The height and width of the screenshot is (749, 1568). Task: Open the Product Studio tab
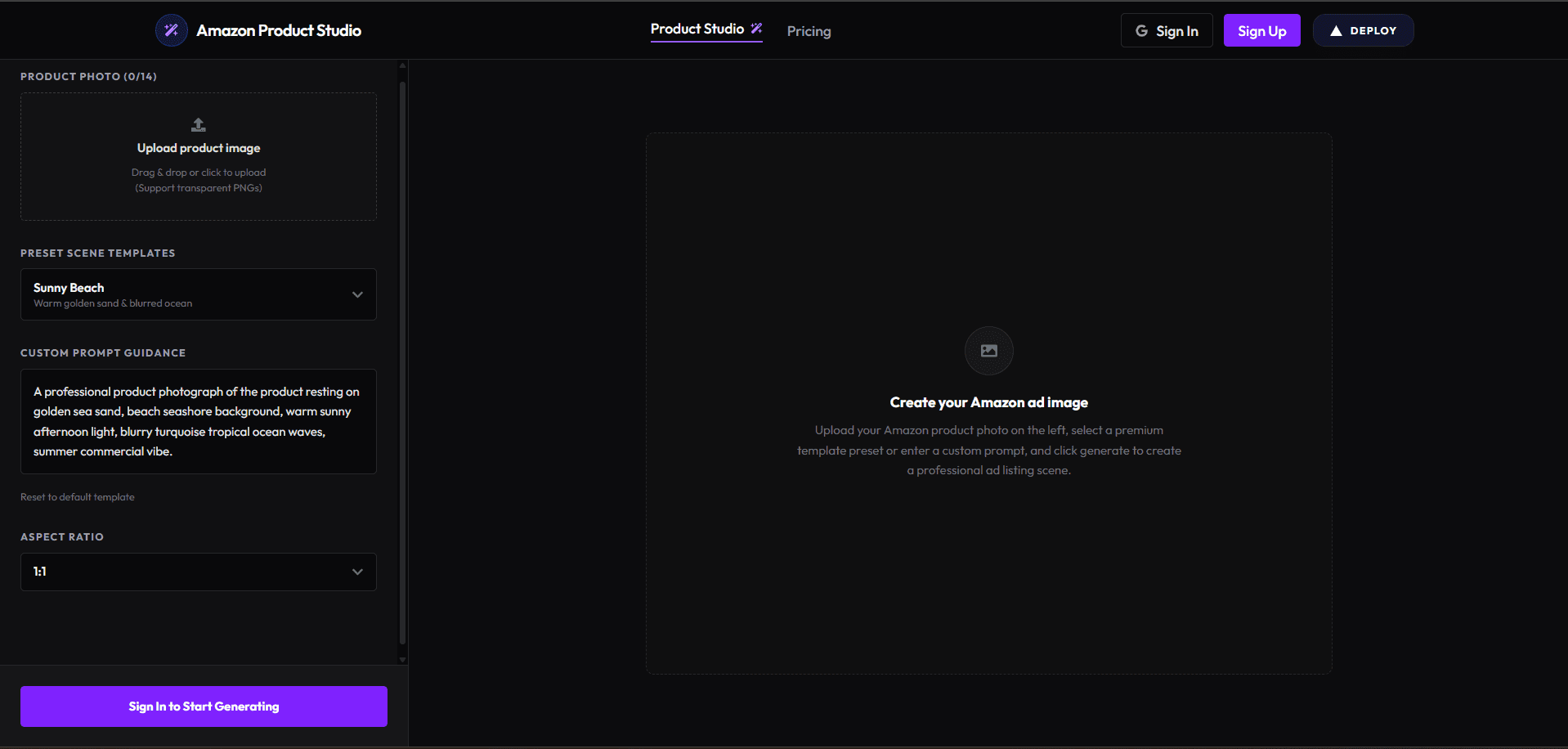coord(706,29)
